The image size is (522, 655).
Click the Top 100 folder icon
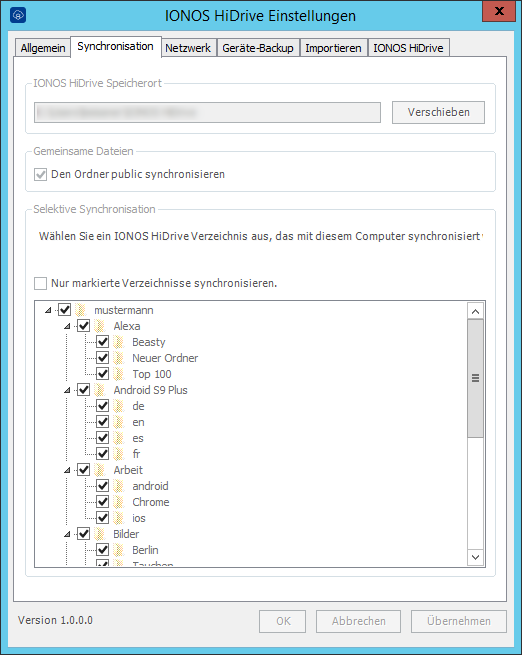coord(119,374)
